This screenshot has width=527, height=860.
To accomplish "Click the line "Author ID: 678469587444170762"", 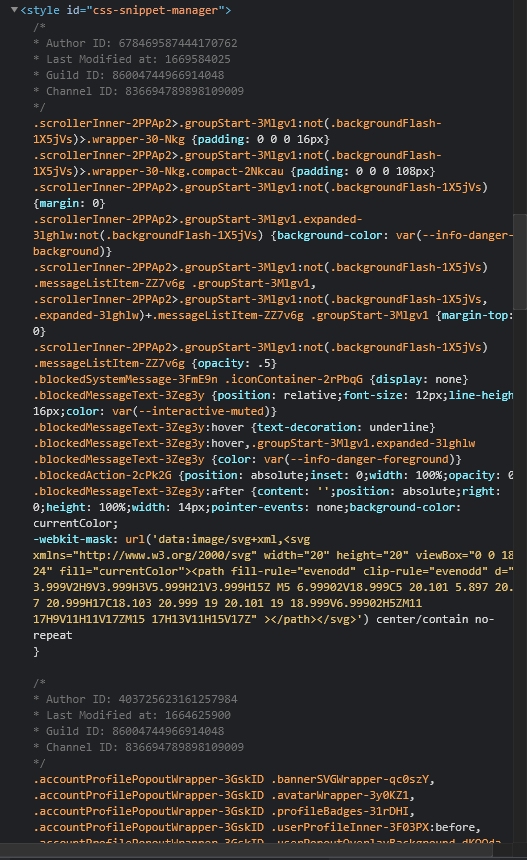I will pos(135,43).
